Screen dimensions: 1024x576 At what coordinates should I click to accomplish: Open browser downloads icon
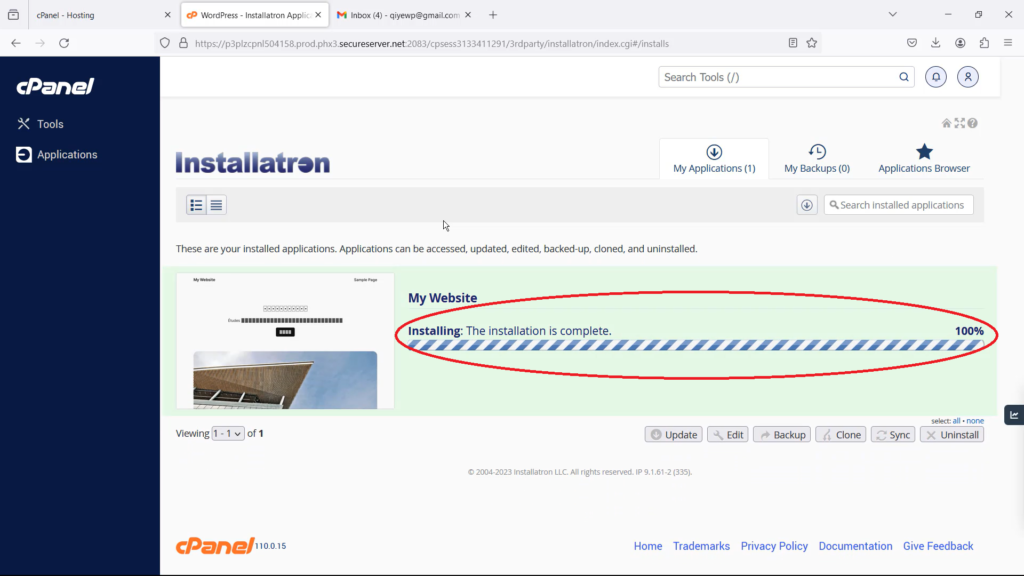pyautogui.click(x=936, y=43)
